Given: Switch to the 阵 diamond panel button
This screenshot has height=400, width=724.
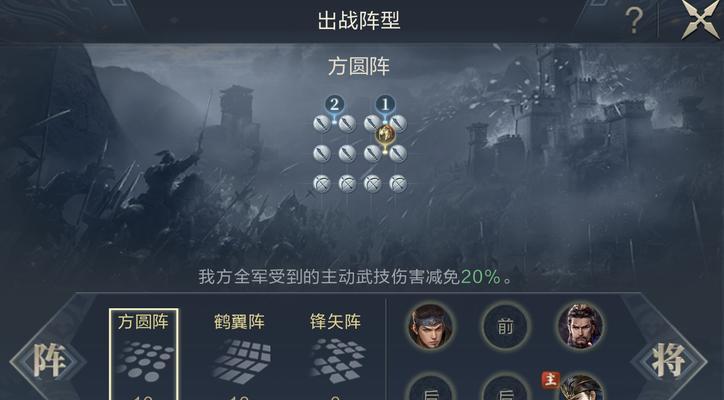Looking at the screenshot, I should pyautogui.click(x=48, y=360).
